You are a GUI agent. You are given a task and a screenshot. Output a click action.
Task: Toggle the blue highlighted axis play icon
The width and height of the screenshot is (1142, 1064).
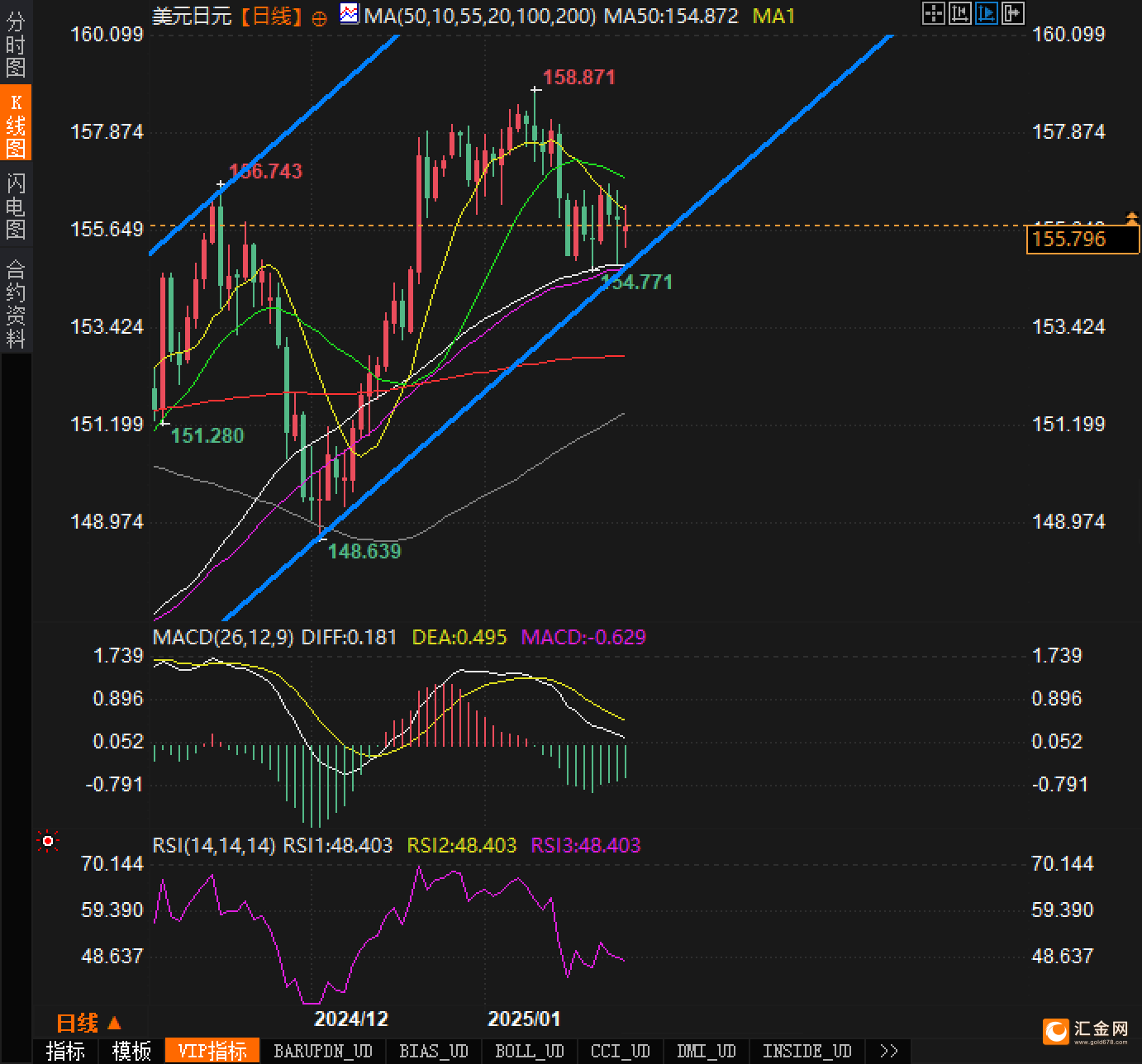point(986,13)
